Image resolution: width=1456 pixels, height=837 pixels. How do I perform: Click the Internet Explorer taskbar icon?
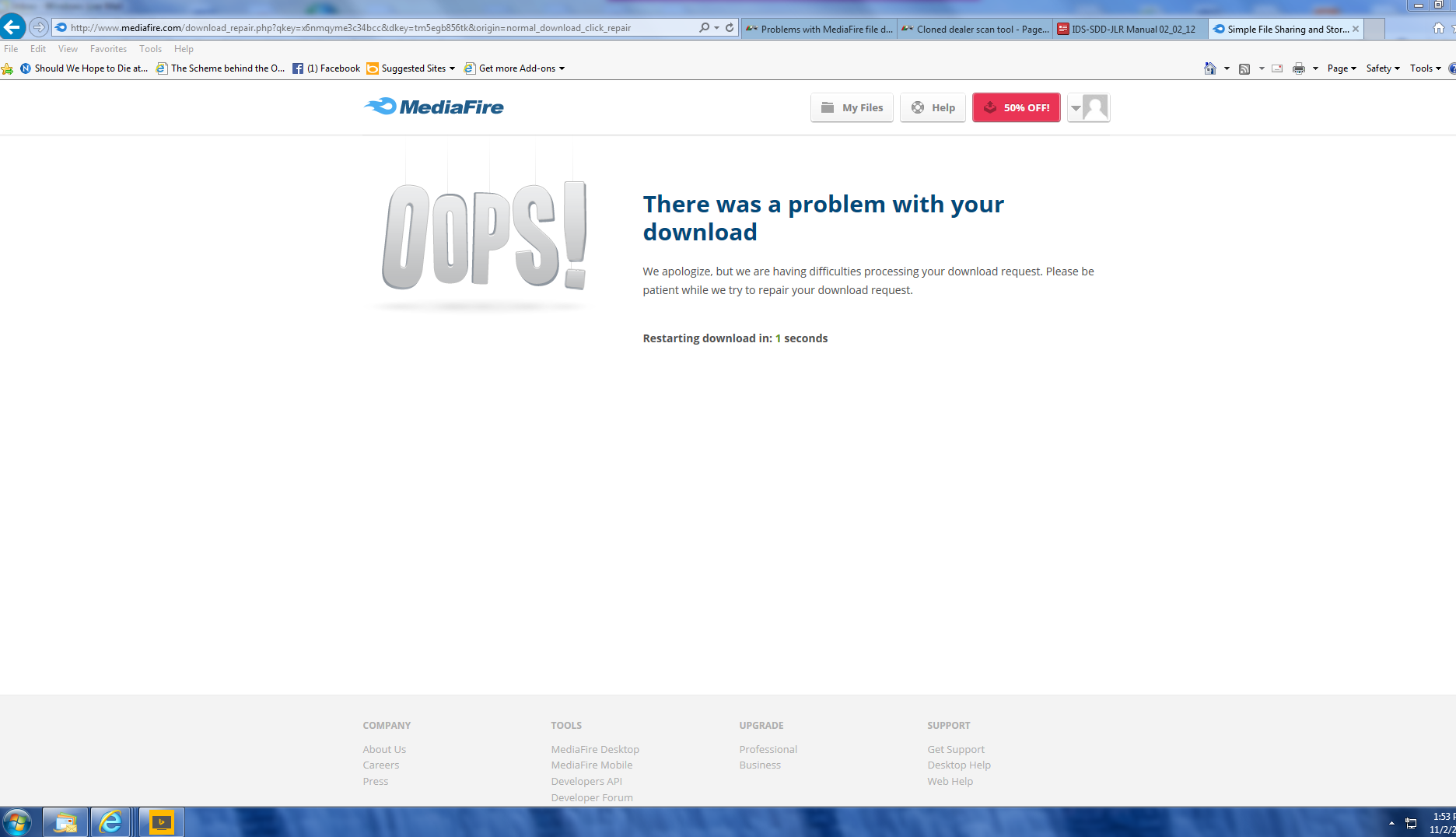[x=110, y=822]
